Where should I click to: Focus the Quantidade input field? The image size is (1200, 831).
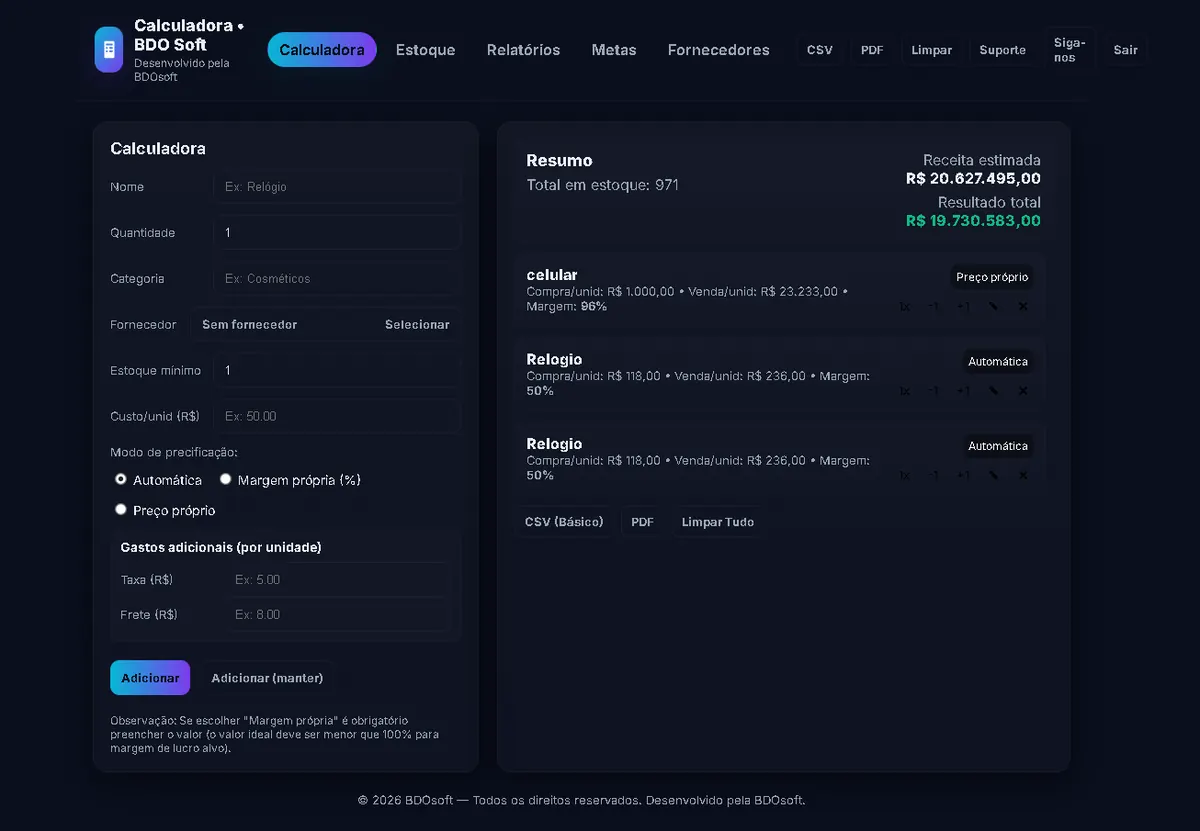337,233
